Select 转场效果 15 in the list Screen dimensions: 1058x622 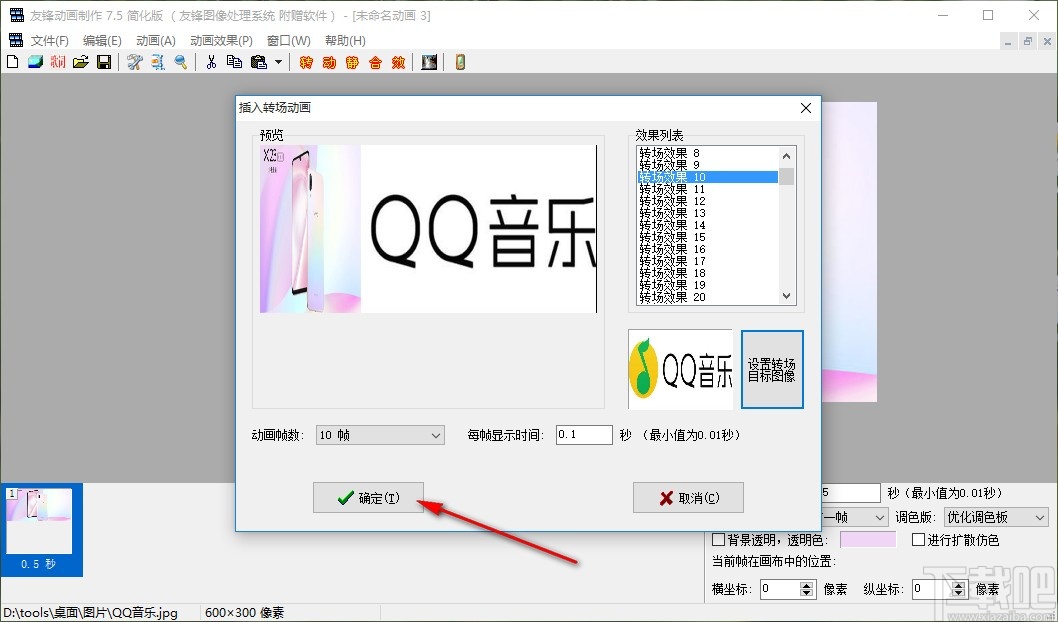707,237
